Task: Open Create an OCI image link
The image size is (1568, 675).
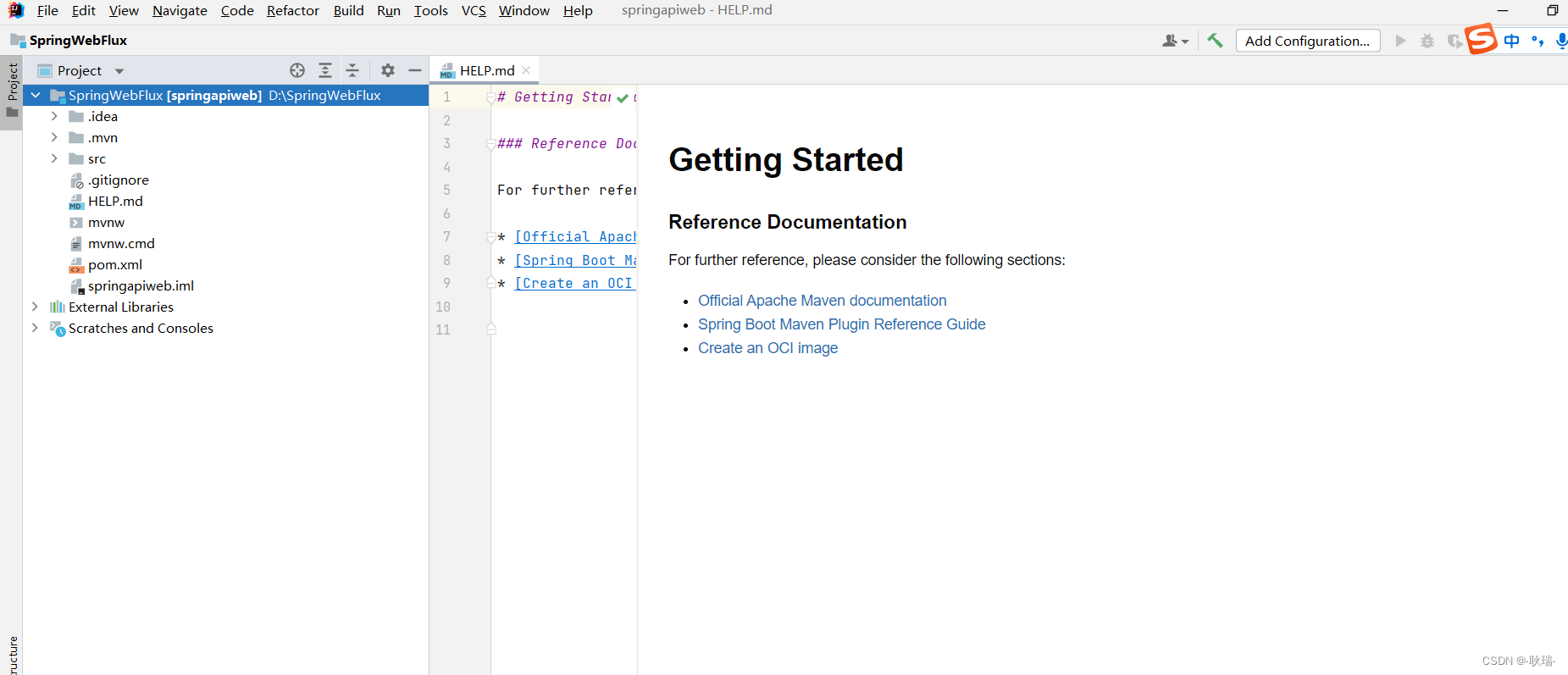Action: [x=767, y=348]
